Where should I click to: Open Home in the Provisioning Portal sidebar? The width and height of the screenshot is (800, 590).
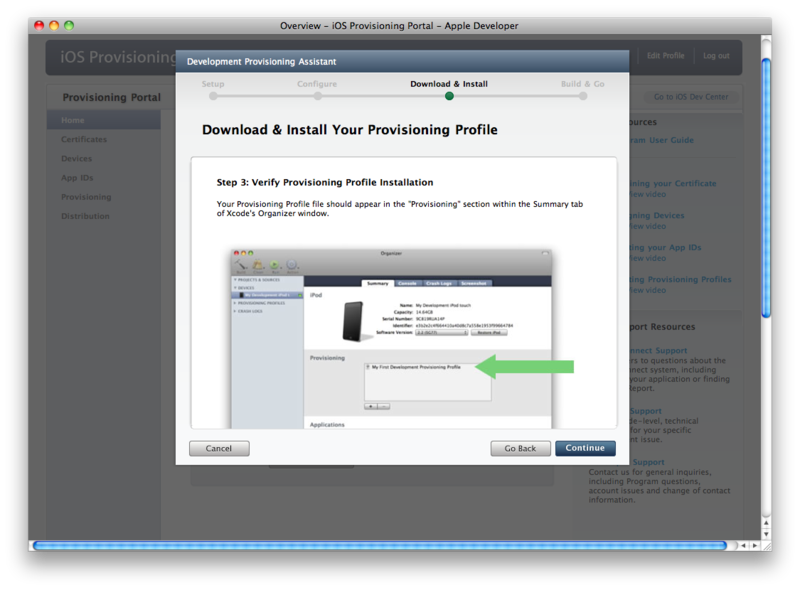coord(104,120)
